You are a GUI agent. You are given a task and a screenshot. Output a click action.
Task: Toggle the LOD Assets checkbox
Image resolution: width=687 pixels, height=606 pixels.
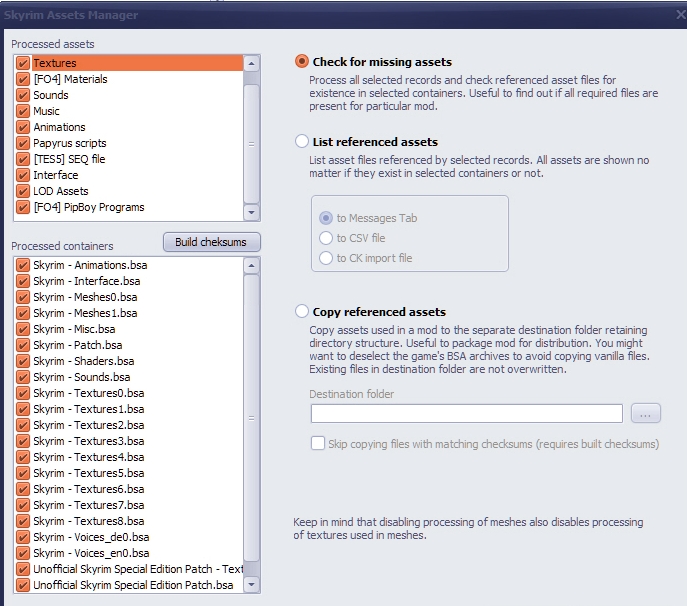[23, 191]
